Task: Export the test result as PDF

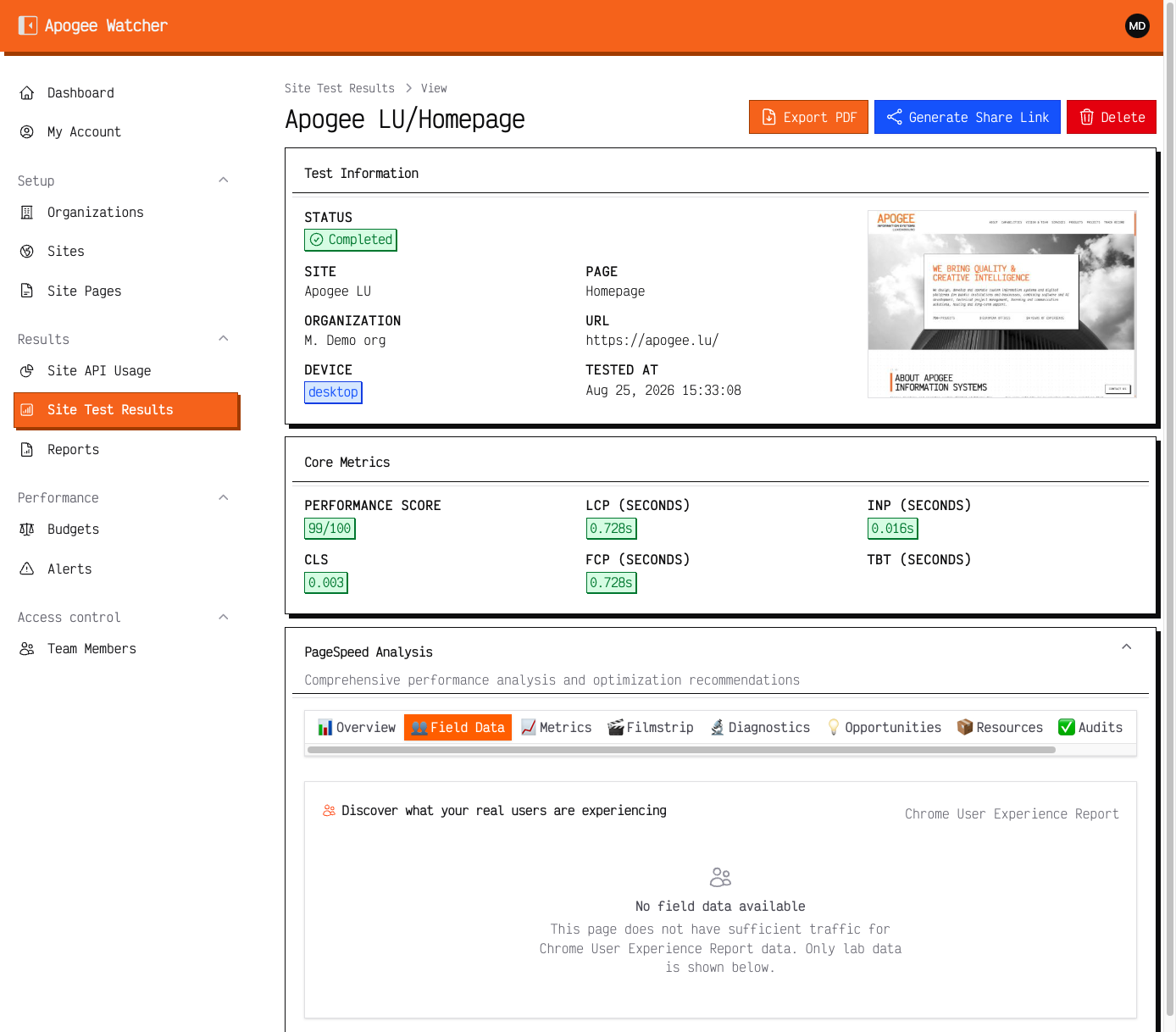Action: (x=808, y=117)
